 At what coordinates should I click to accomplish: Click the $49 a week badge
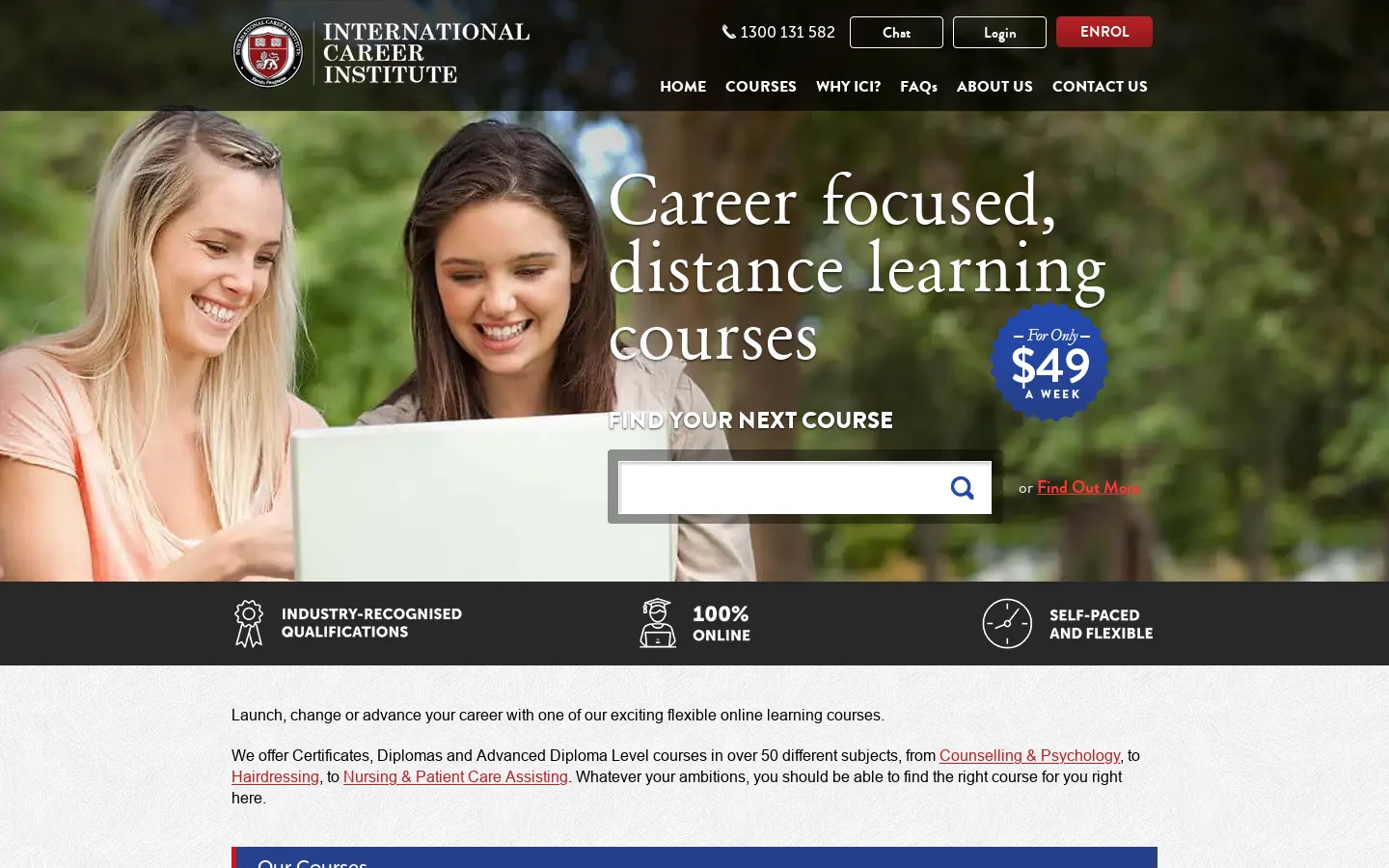[x=1049, y=363]
